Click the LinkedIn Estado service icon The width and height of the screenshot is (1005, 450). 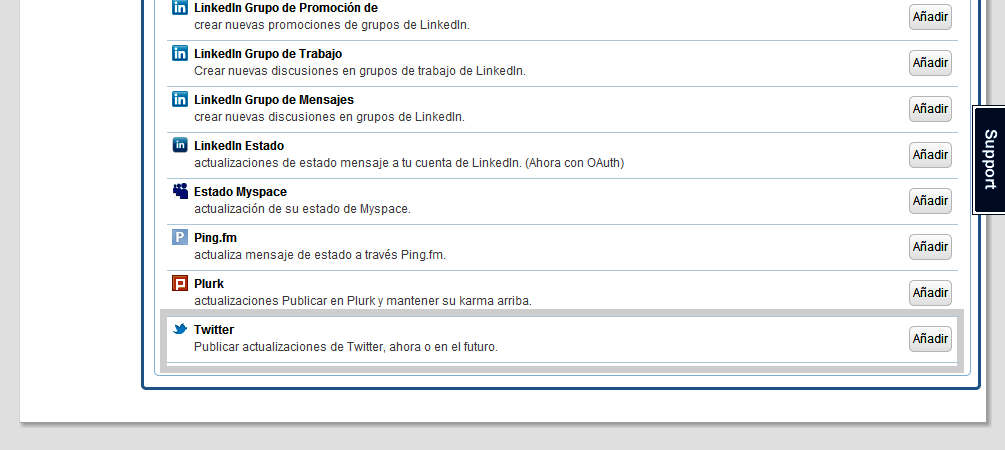click(180, 145)
